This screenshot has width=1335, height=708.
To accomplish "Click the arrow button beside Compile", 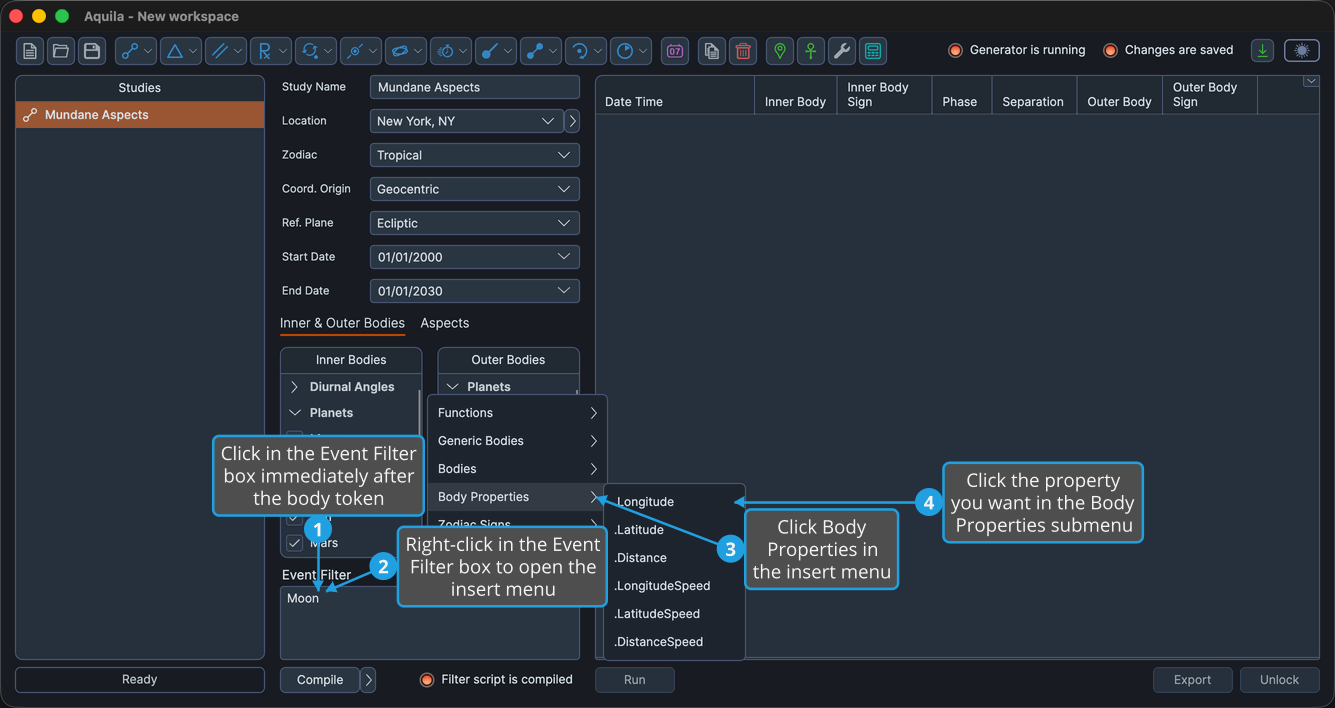I will (x=368, y=680).
